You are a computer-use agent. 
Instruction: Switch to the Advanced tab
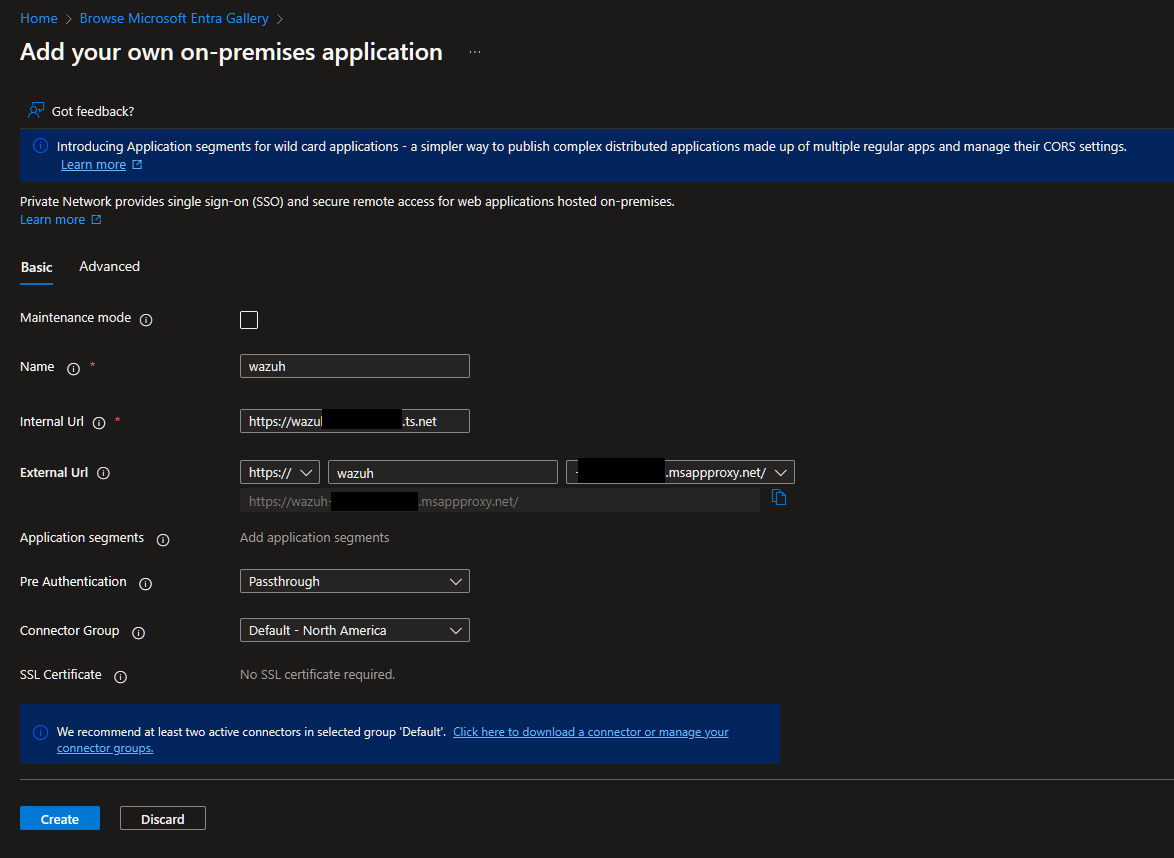click(x=109, y=267)
